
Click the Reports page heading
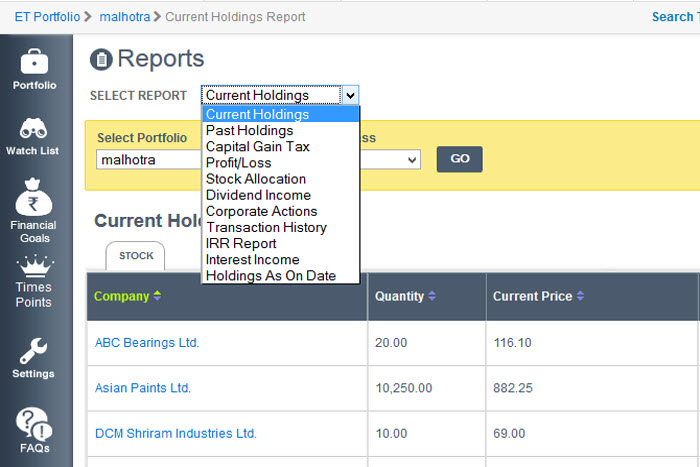[x=161, y=58]
